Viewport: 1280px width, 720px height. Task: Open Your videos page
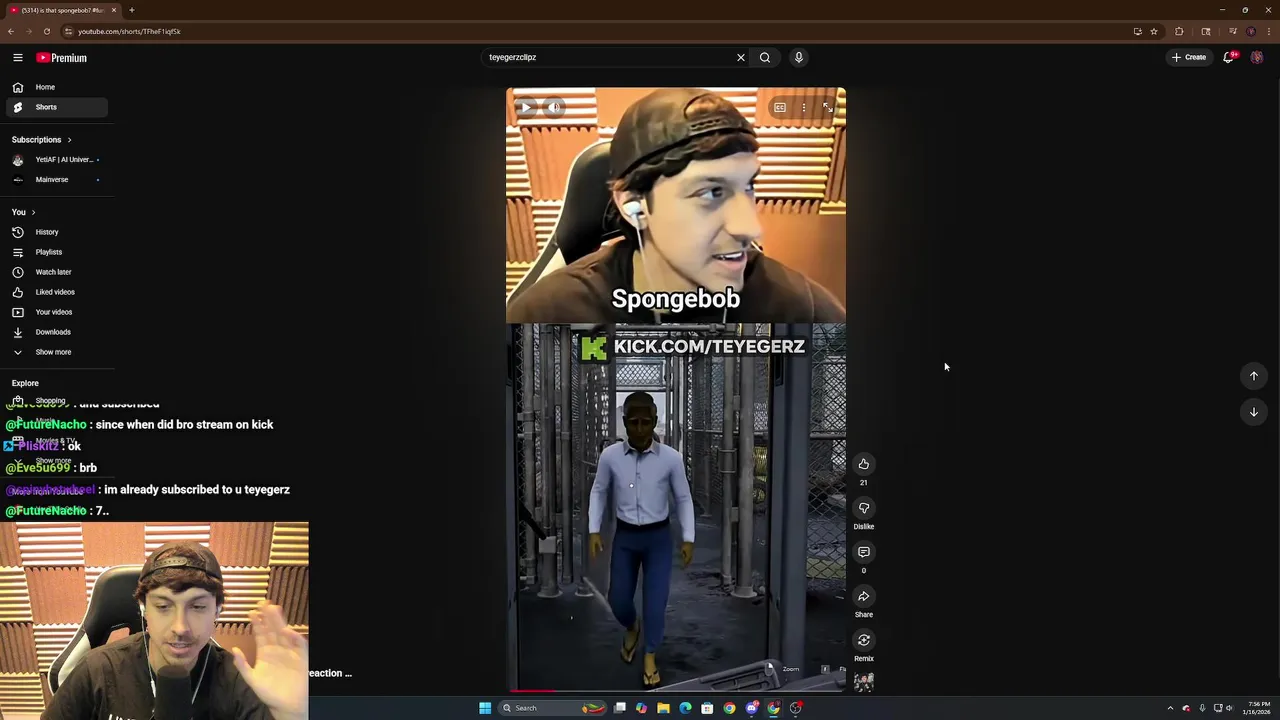(56, 312)
